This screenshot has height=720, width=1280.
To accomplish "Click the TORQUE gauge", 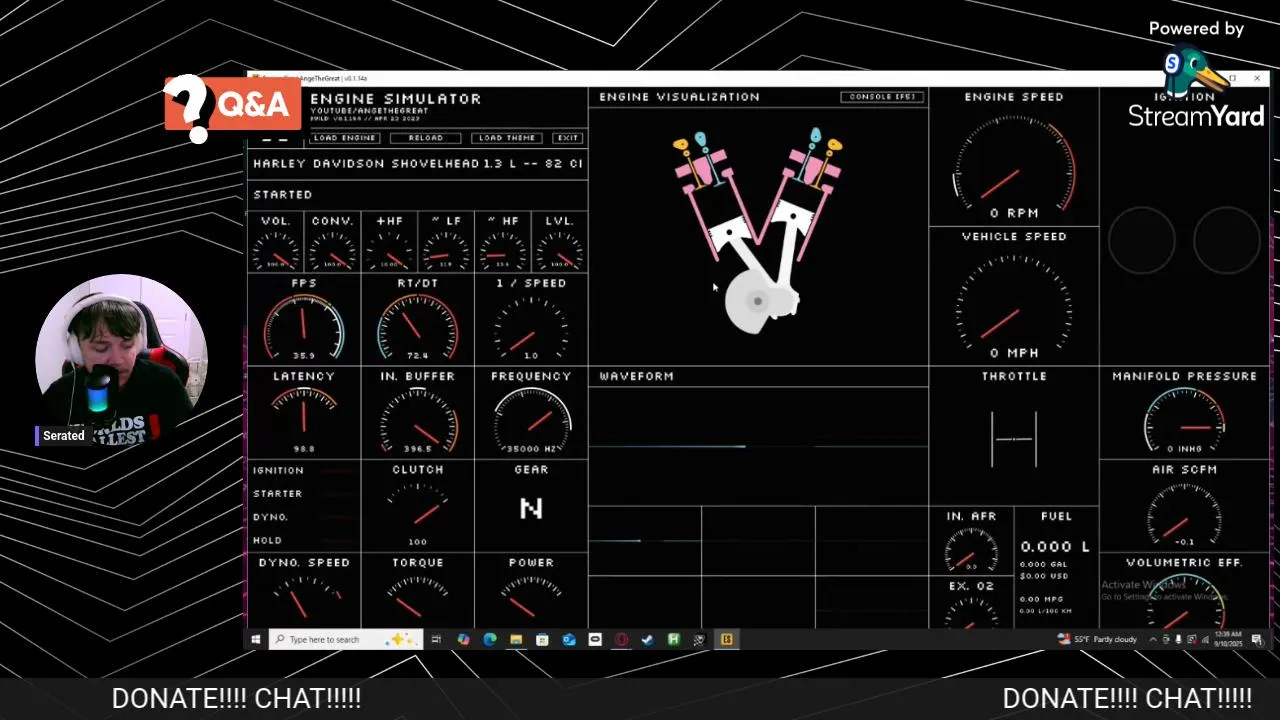I will [418, 597].
